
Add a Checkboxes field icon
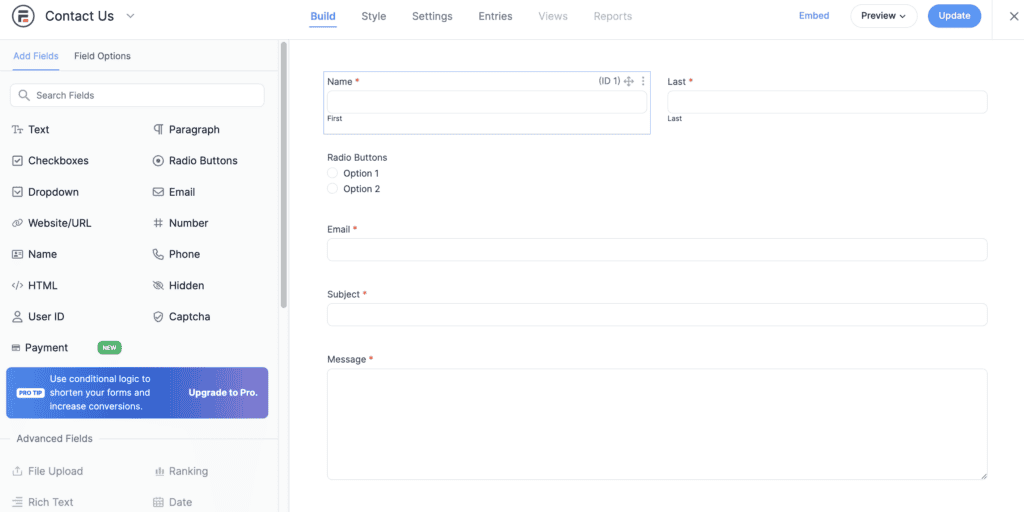[x=18, y=161]
